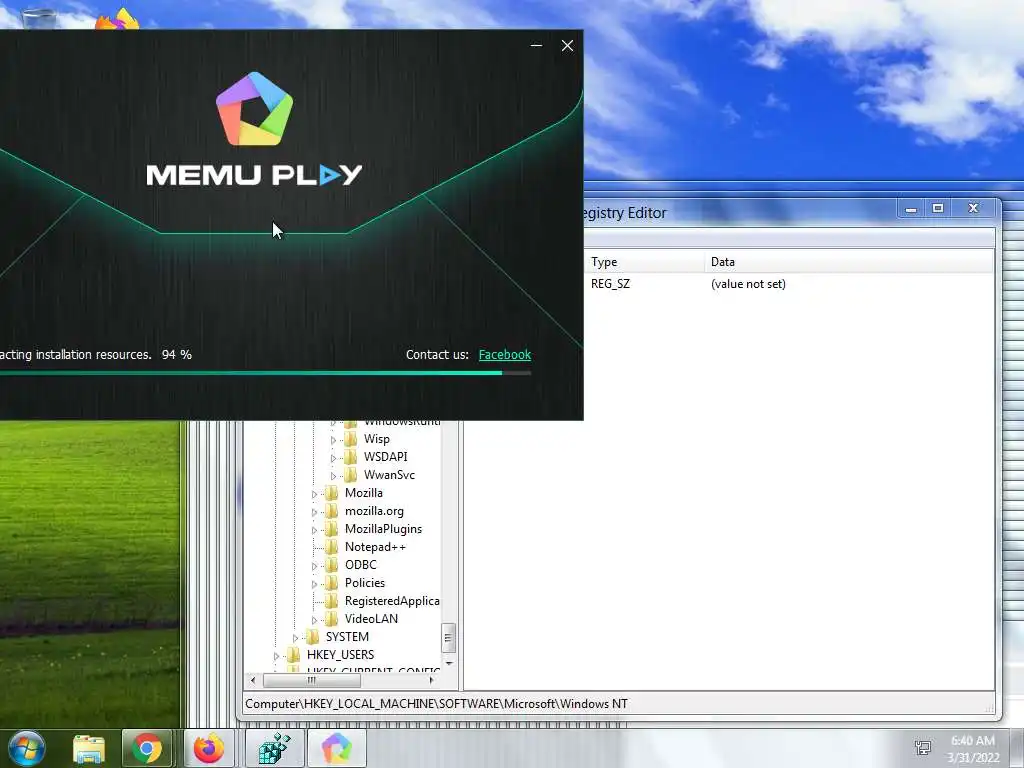Select the Wisp folder icon
Viewport: 1024px width, 768px height.
[351, 439]
